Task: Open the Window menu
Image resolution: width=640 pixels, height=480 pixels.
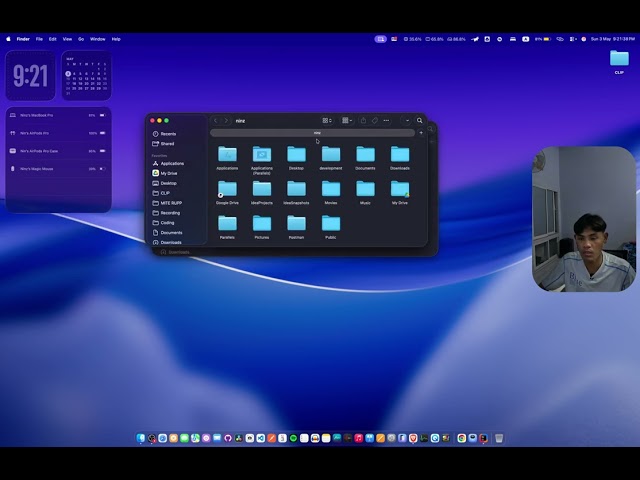Action: pos(98,39)
